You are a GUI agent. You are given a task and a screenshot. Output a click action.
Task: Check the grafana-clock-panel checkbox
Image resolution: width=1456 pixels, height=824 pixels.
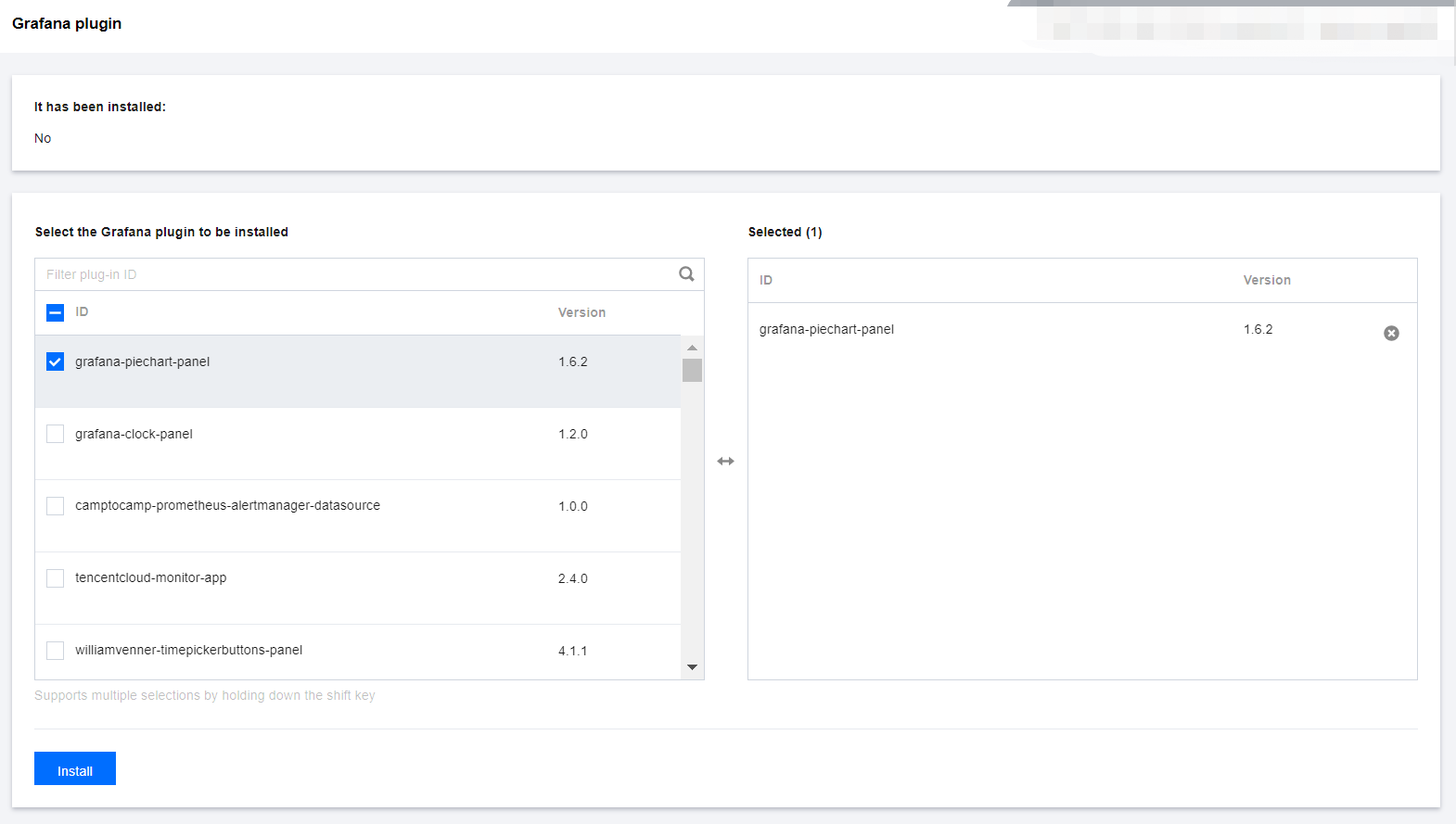[x=55, y=434]
